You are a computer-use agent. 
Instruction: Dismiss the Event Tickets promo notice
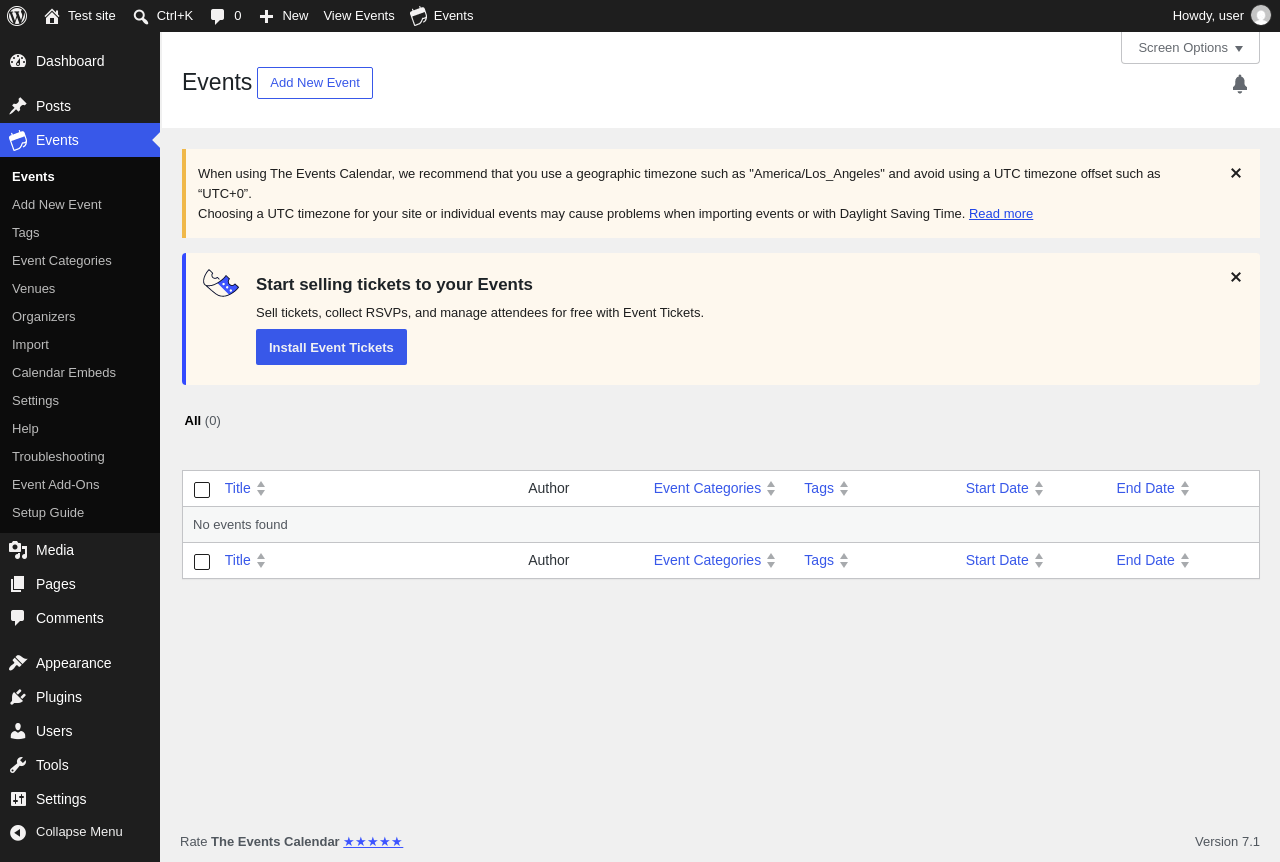click(x=1236, y=277)
